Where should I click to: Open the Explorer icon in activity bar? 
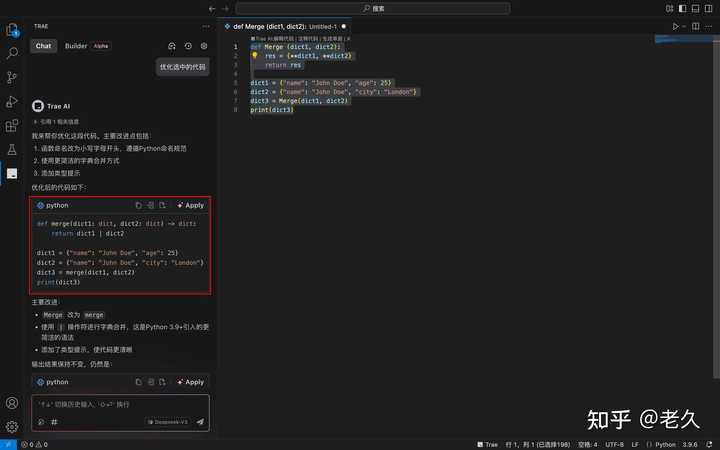tap(12, 29)
